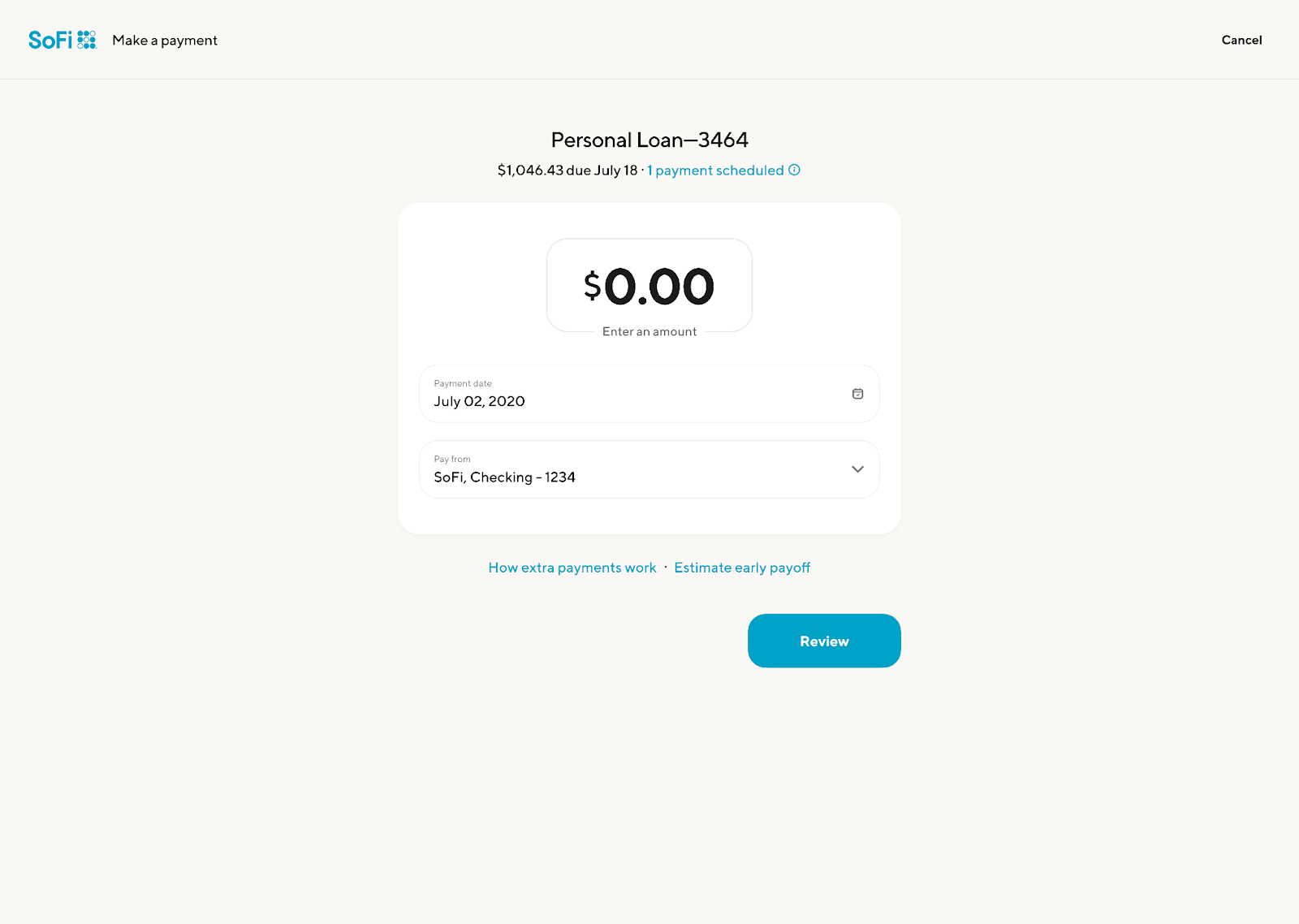1299x924 pixels.
Task: Click Estimate early payoff
Action: (741, 567)
